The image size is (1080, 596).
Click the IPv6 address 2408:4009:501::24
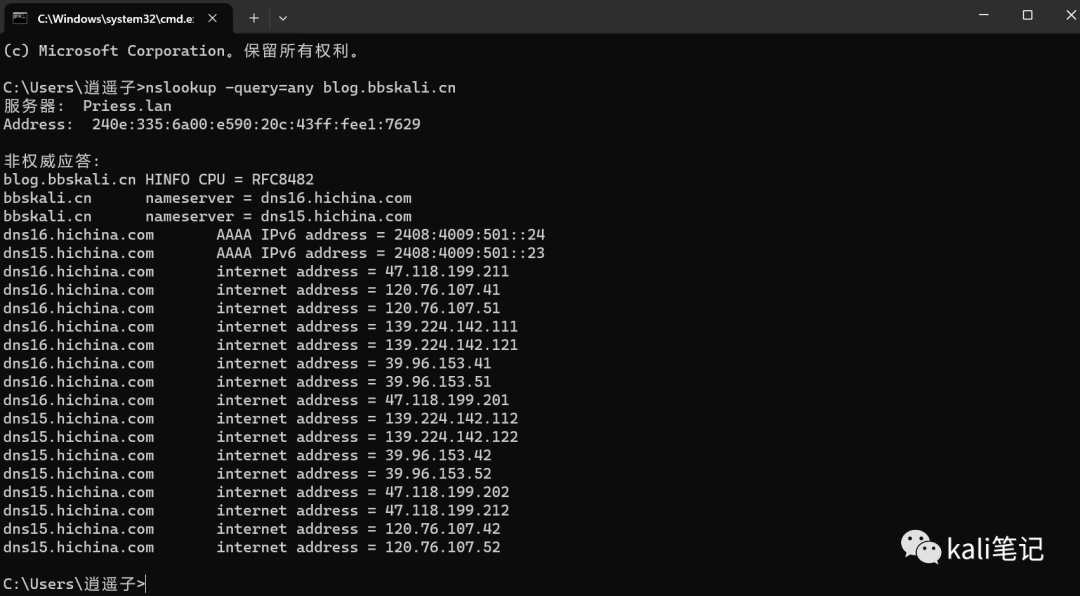click(469, 234)
